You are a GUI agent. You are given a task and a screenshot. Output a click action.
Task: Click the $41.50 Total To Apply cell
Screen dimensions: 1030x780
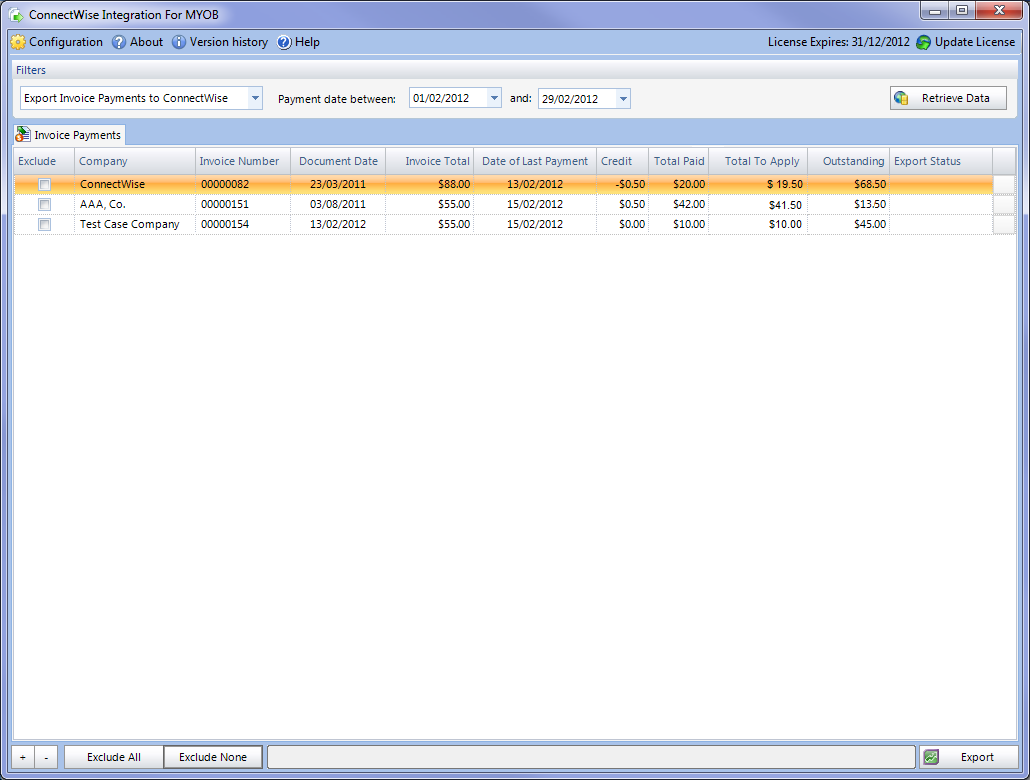pyautogui.click(x=758, y=204)
